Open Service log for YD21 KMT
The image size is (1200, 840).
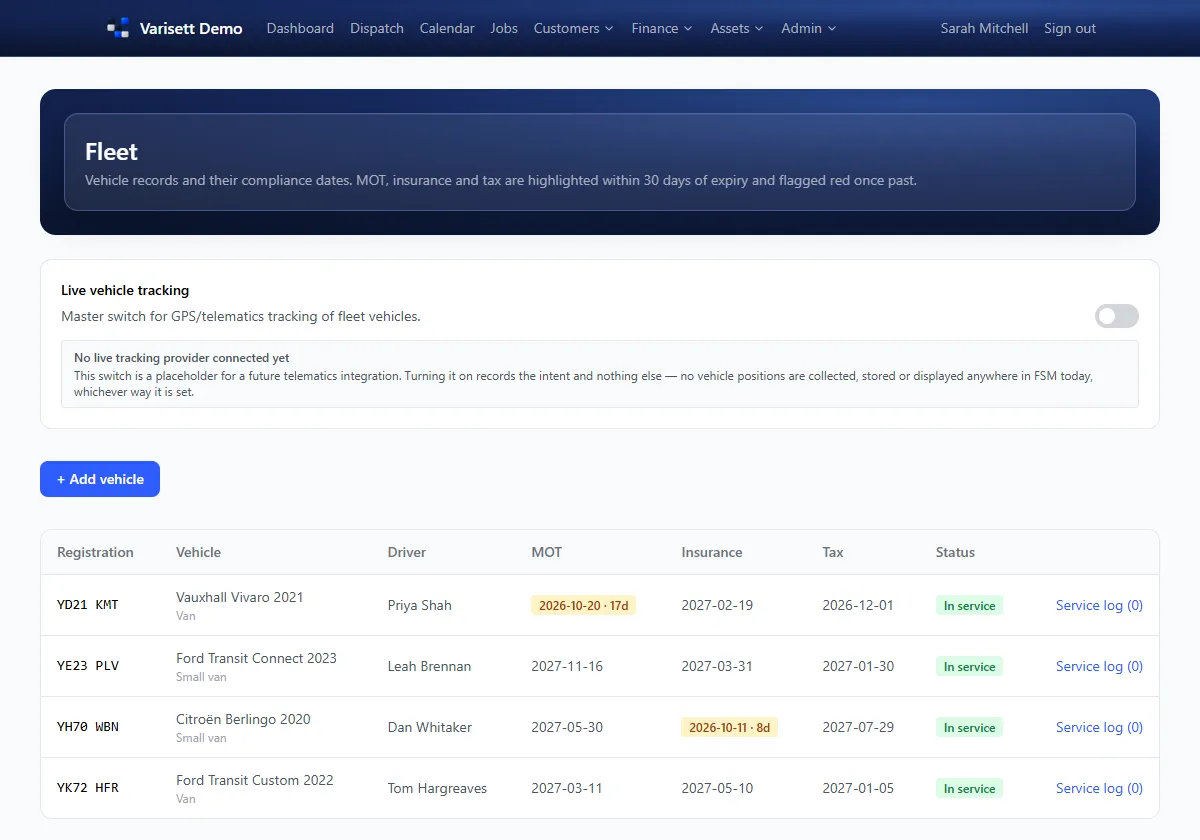(x=1099, y=605)
